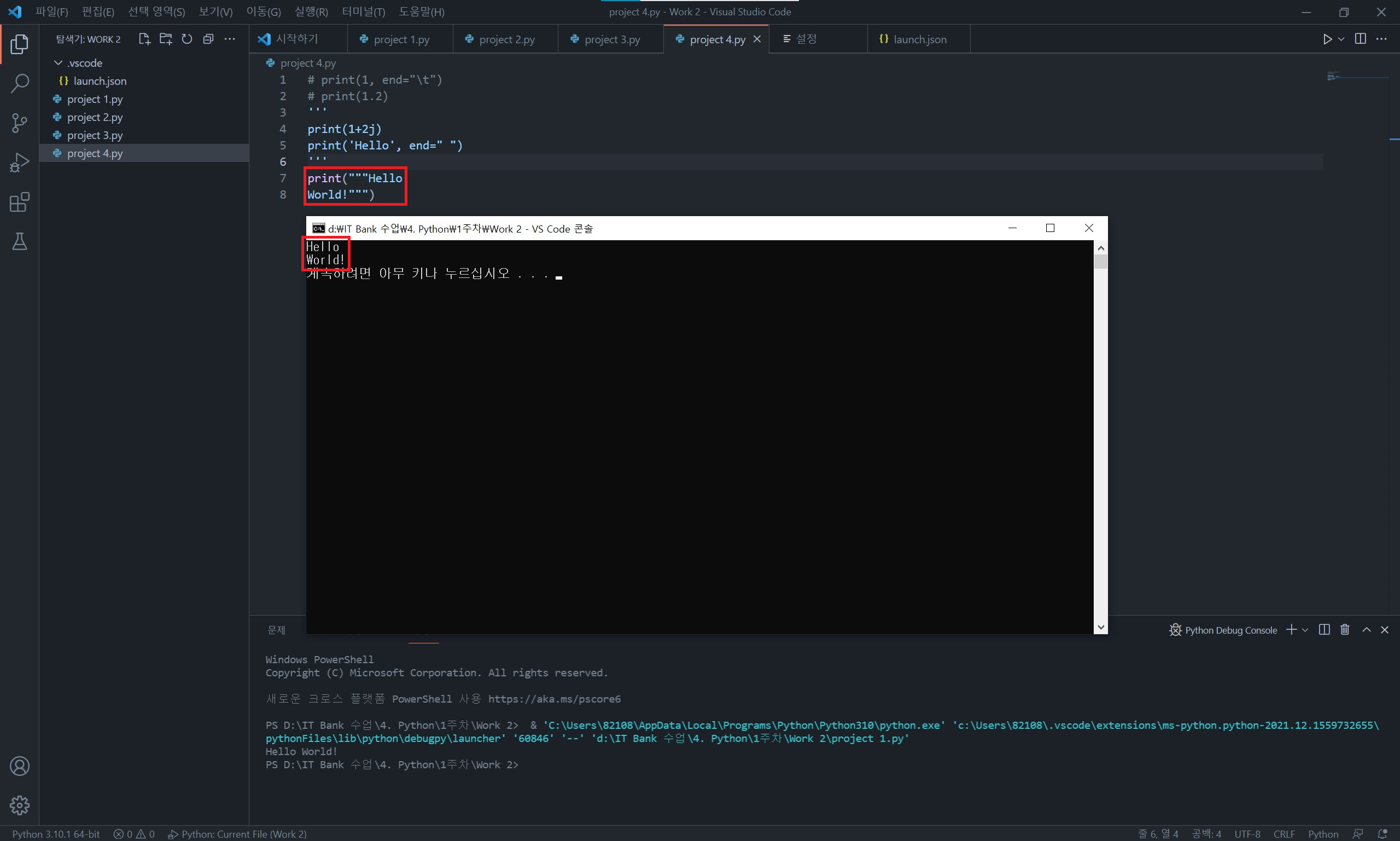Open the Extensions view
The image size is (1400, 841).
point(19,202)
